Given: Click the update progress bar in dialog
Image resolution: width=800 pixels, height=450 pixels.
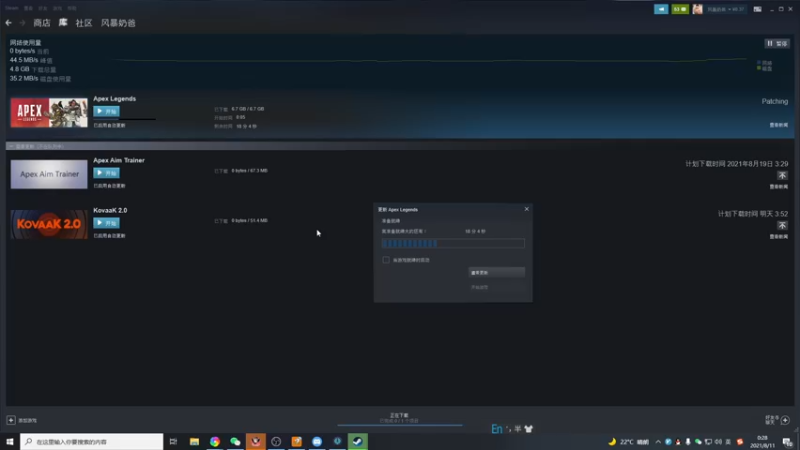Looking at the screenshot, I should coord(453,243).
